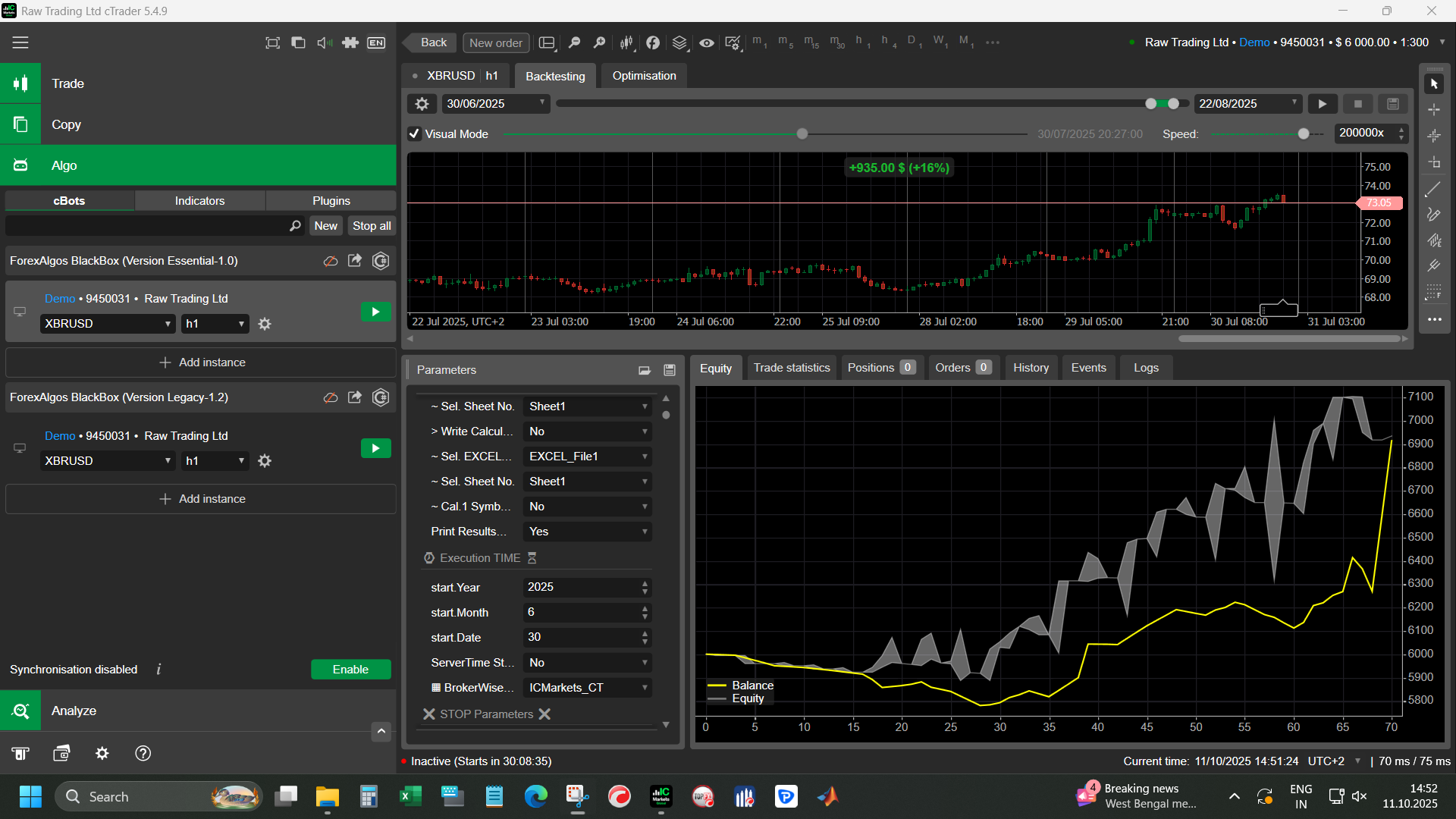Click the candlestick chart type icon
1456x819 pixels.
tap(626, 42)
